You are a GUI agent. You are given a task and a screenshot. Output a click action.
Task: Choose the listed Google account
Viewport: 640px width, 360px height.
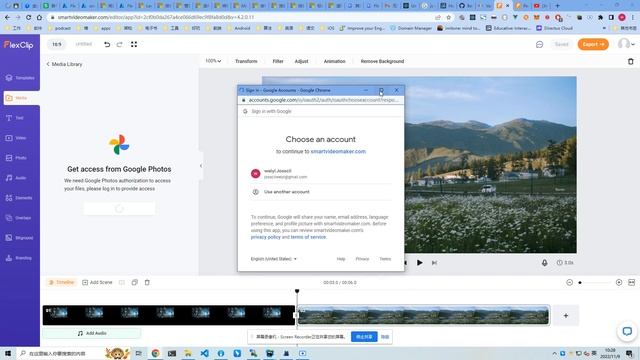tap(321, 174)
